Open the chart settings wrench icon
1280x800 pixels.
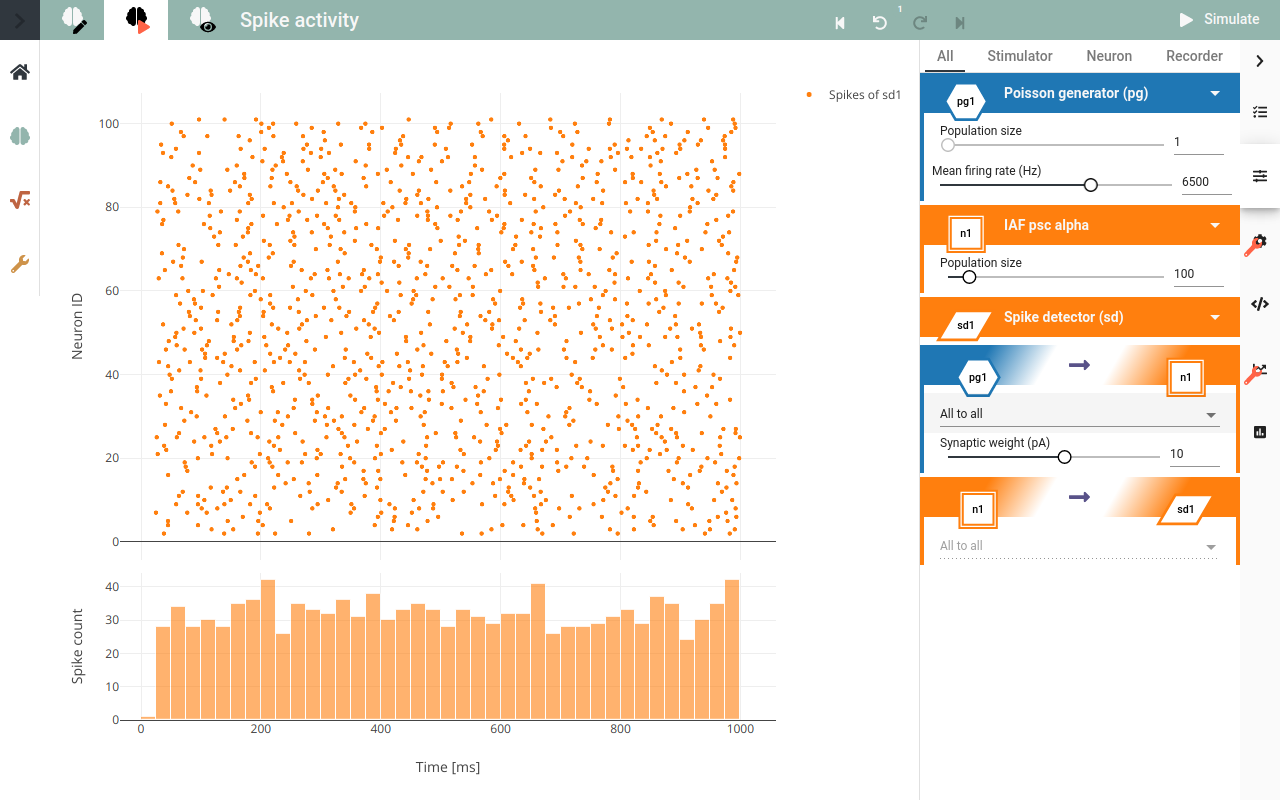coord(1257,372)
